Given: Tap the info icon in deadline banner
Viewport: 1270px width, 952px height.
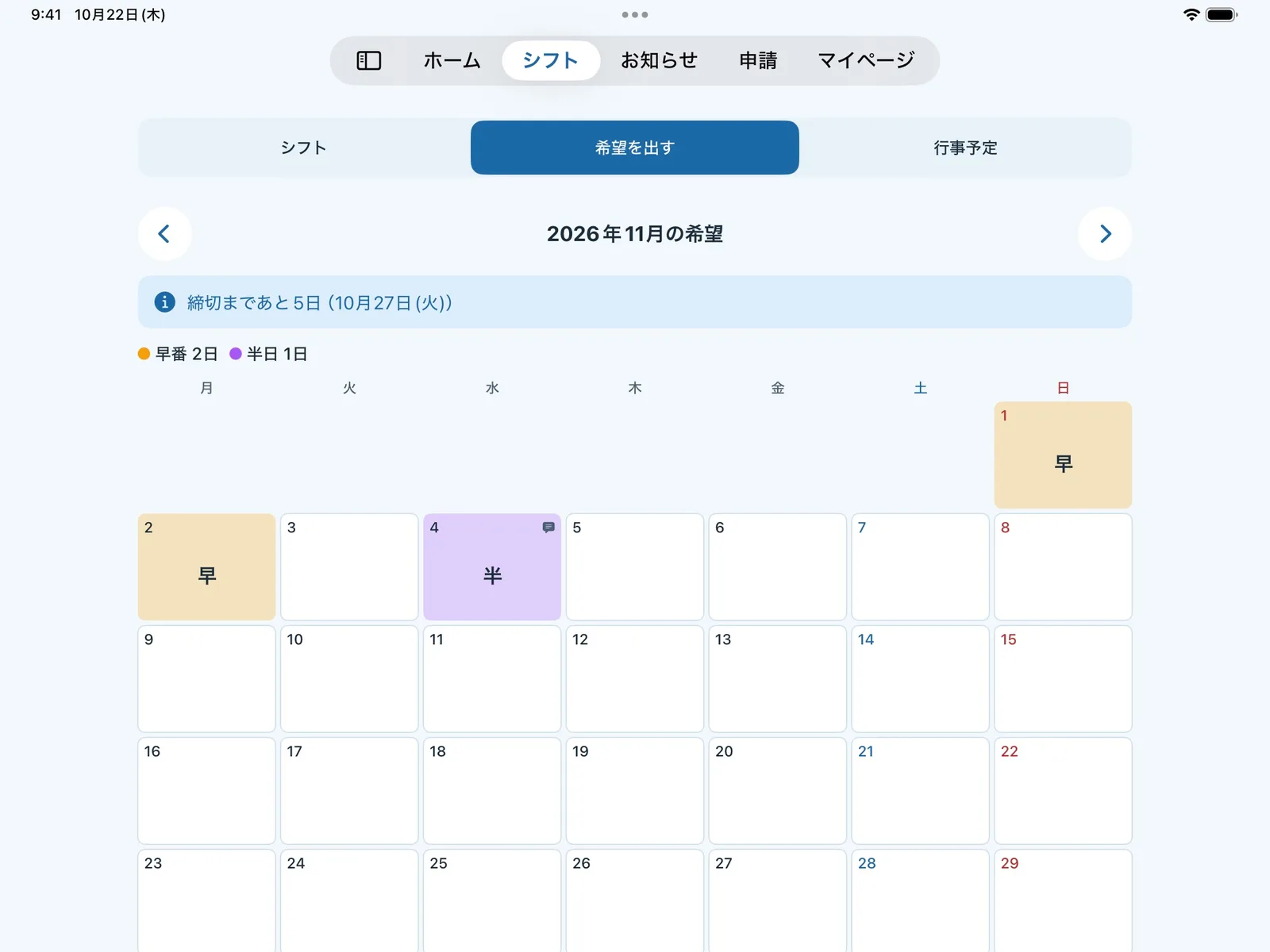Looking at the screenshot, I should (x=164, y=302).
